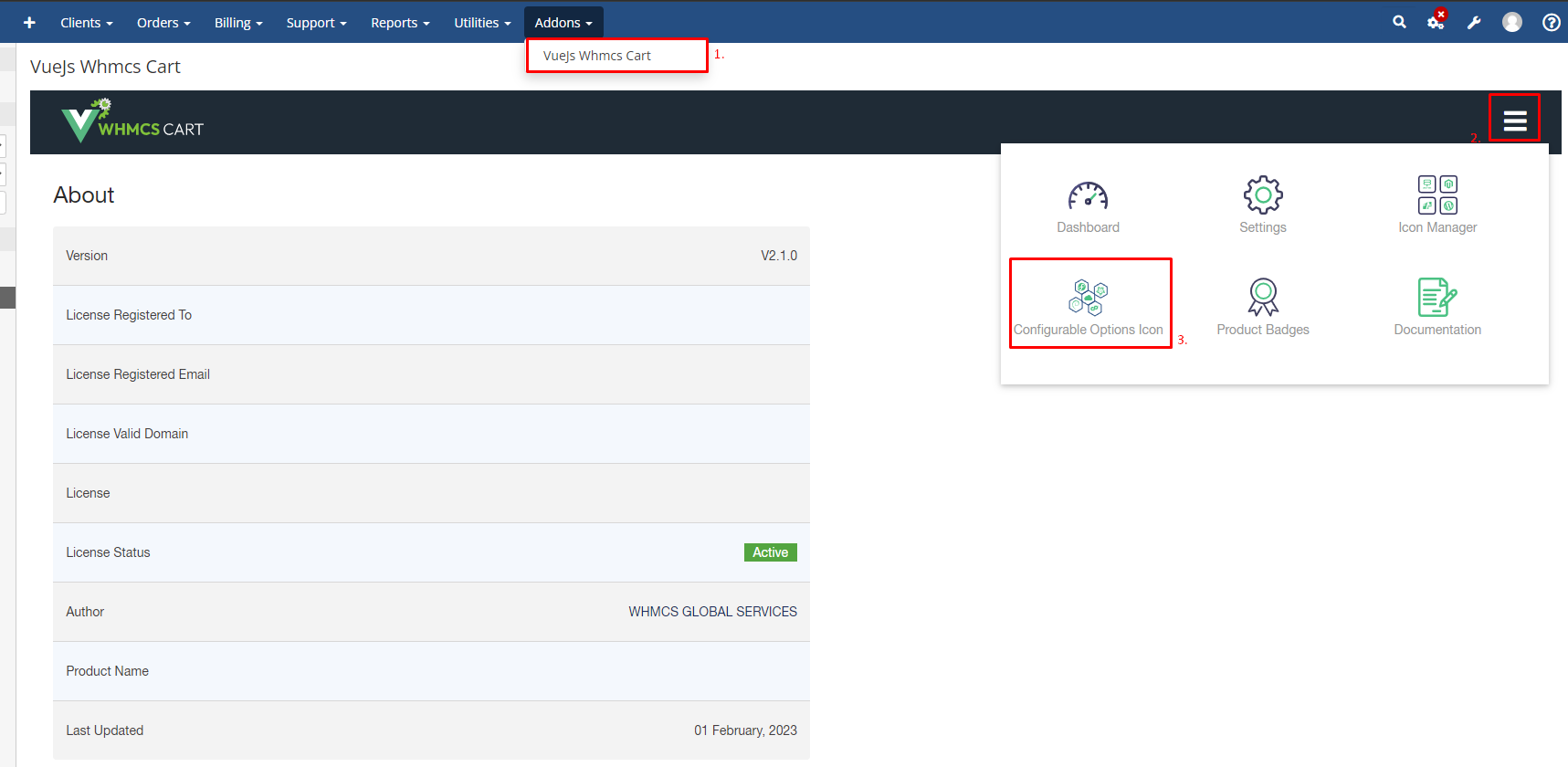Click the search magnifier icon
This screenshot has height=767, width=1568.
(1399, 22)
